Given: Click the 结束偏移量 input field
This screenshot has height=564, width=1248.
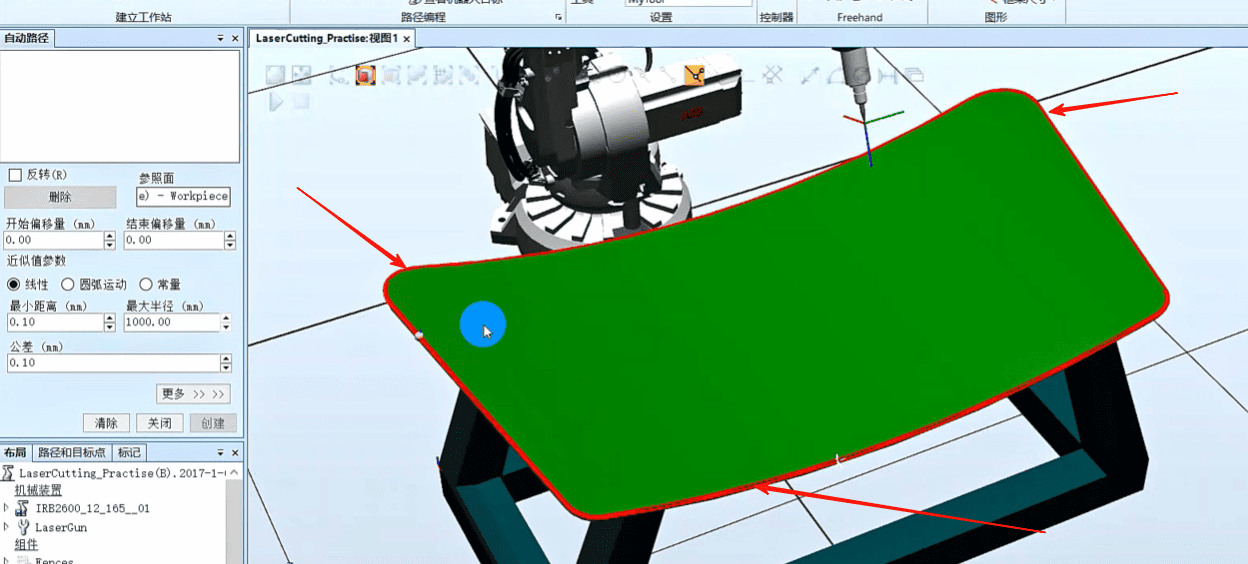Looking at the screenshot, I should tap(174, 241).
